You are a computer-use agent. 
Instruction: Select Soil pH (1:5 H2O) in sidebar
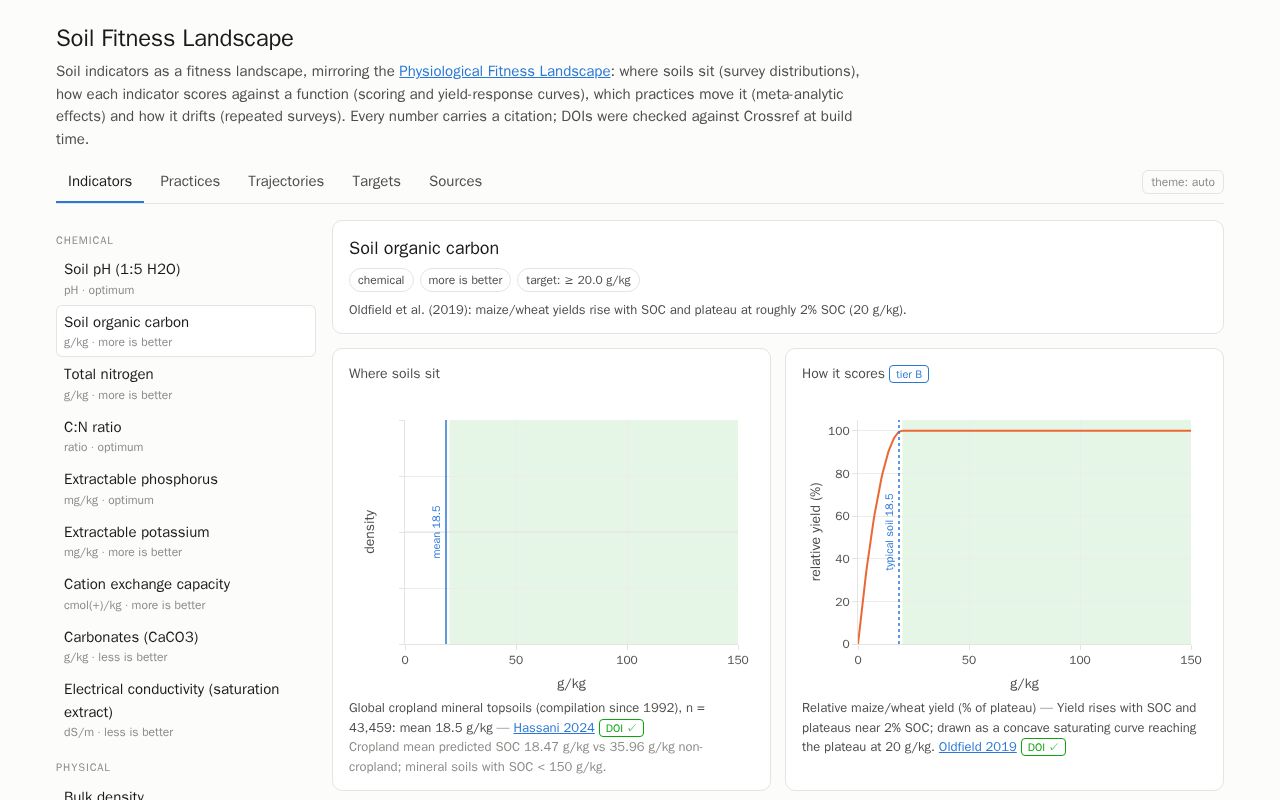click(x=186, y=279)
